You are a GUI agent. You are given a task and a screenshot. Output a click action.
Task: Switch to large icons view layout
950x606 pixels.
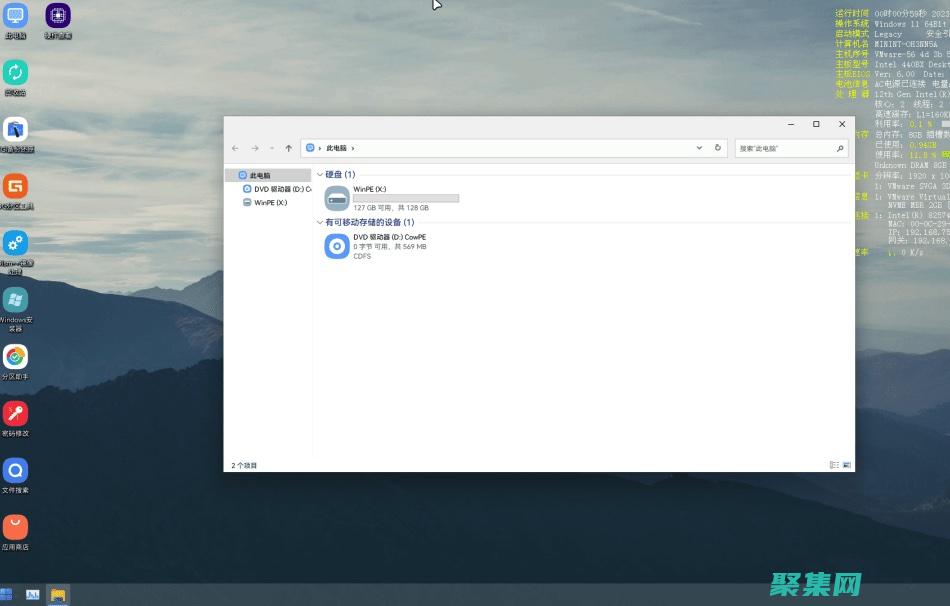click(x=847, y=465)
